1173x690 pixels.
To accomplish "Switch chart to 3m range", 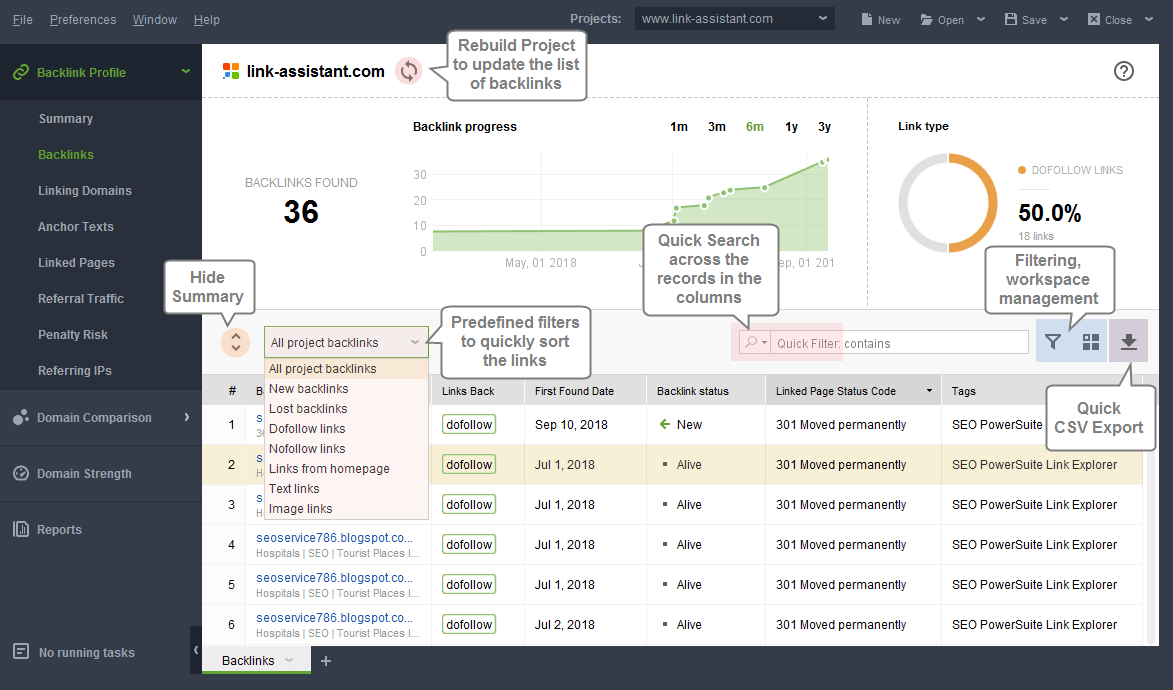I will click(x=717, y=126).
